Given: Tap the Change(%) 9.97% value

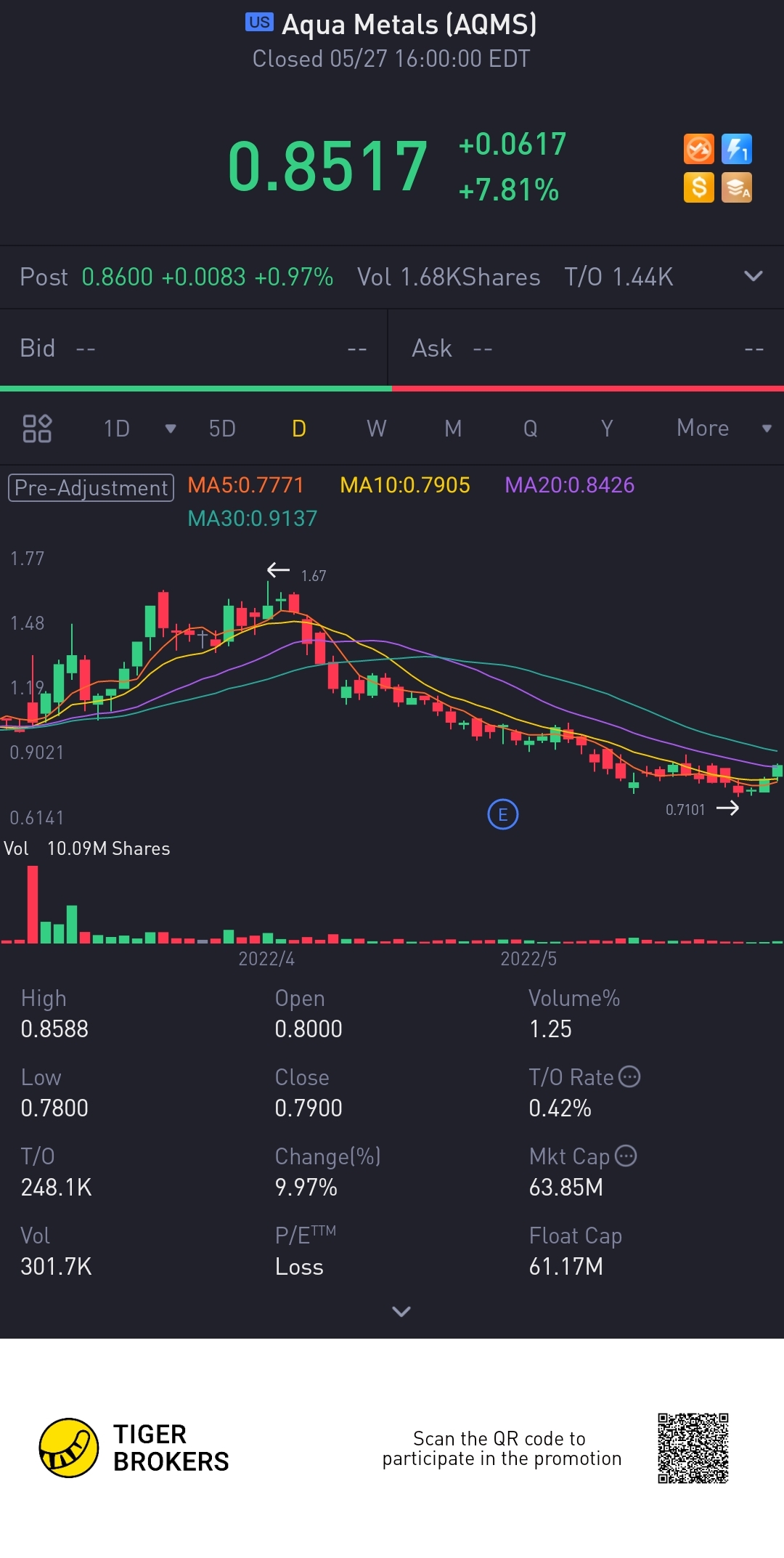Looking at the screenshot, I should (x=306, y=1187).
